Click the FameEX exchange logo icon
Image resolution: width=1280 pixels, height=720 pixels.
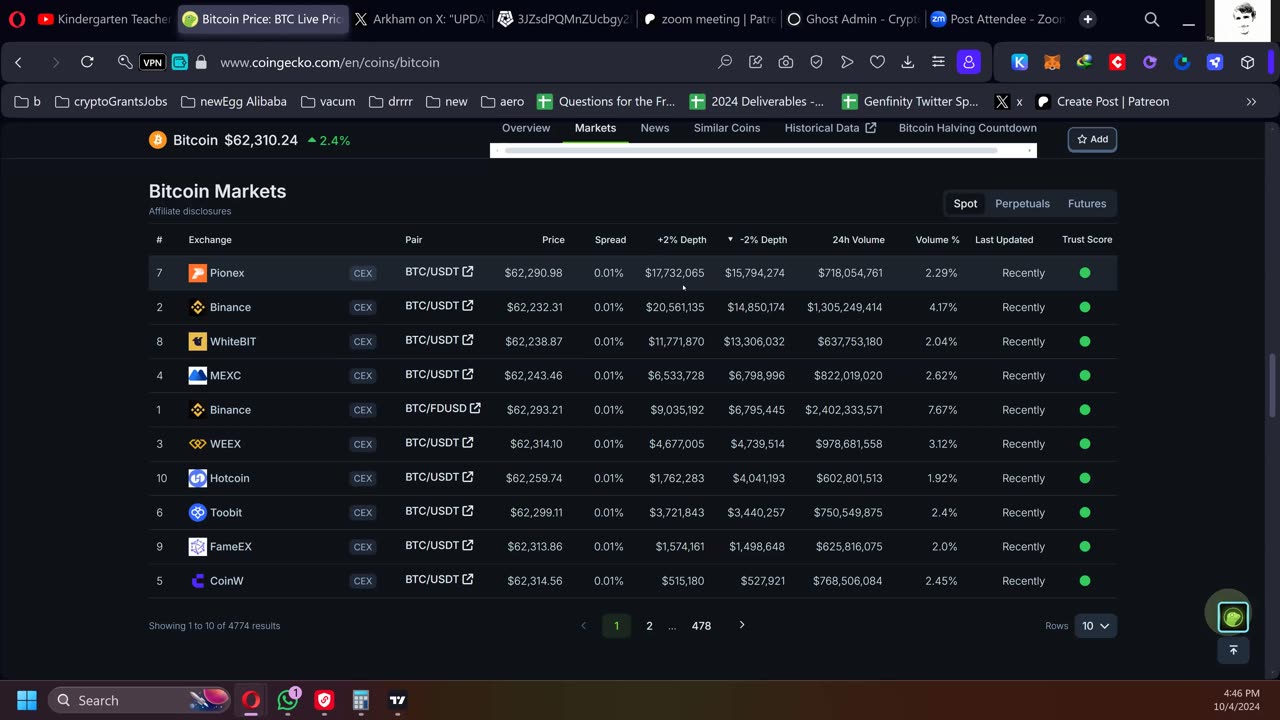pyautogui.click(x=198, y=547)
